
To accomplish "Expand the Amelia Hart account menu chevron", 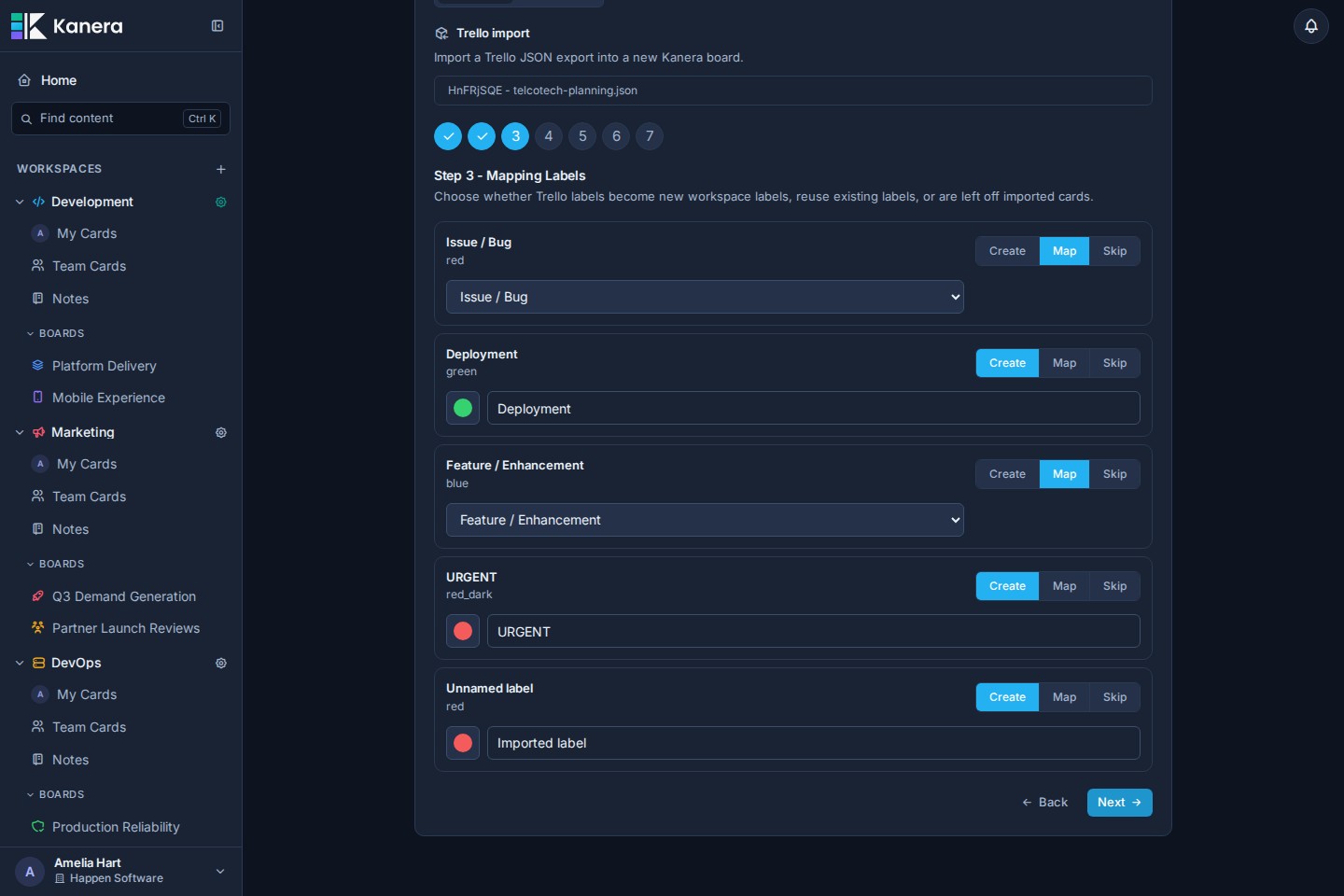I will click(x=220, y=872).
